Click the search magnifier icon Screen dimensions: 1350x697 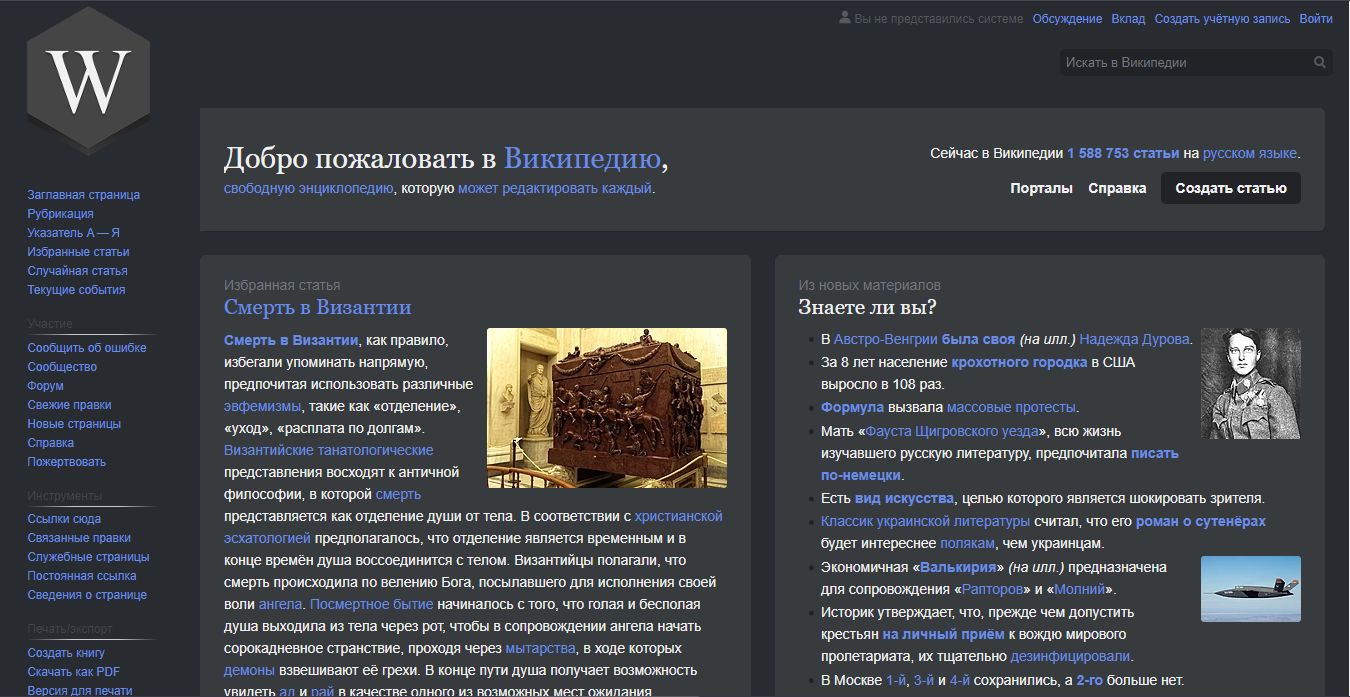click(1321, 62)
